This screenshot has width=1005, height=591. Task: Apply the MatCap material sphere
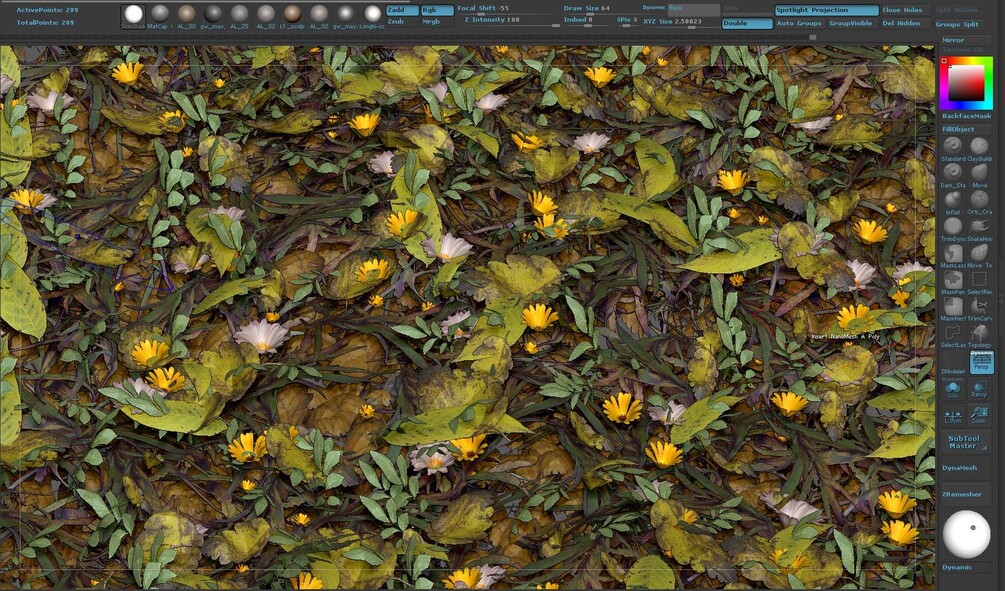pos(160,13)
